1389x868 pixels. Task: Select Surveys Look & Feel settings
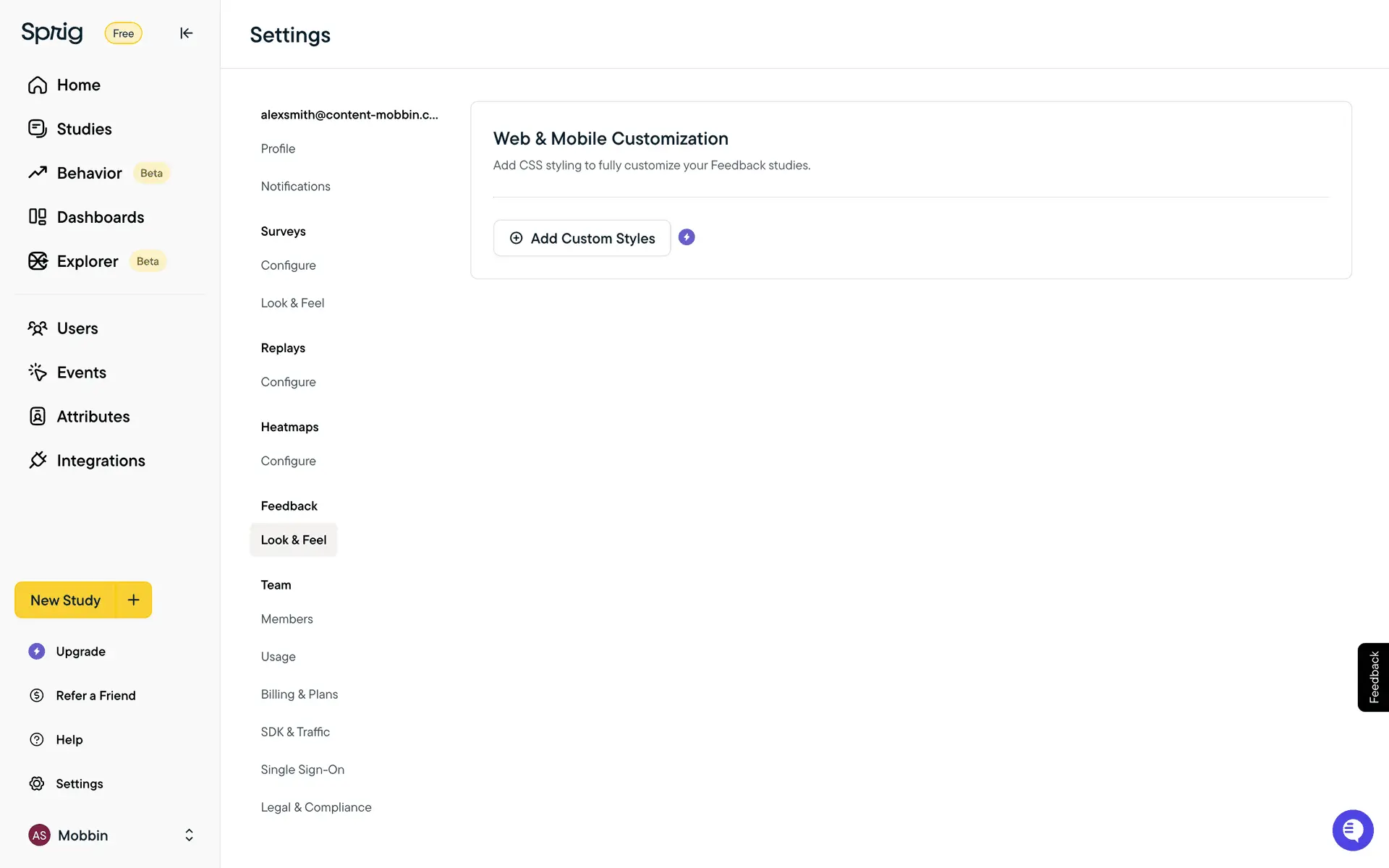coord(292,303)
